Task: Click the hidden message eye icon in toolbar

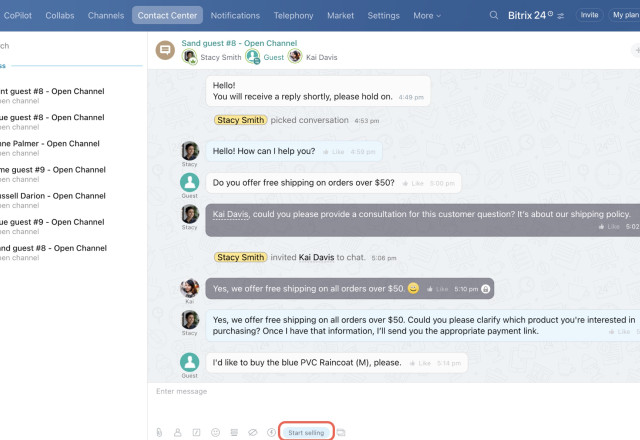Action: [x=253, y=432]
